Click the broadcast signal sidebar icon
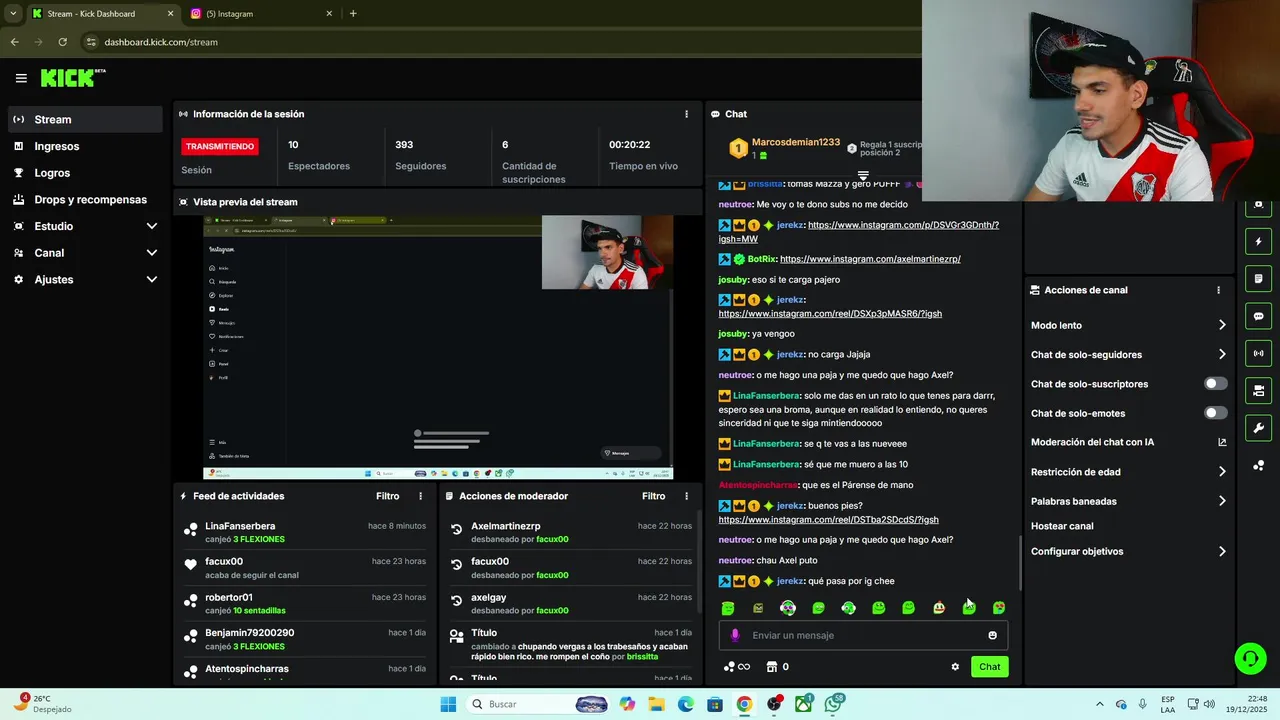1280x720 pixels. click(1258, 353)
